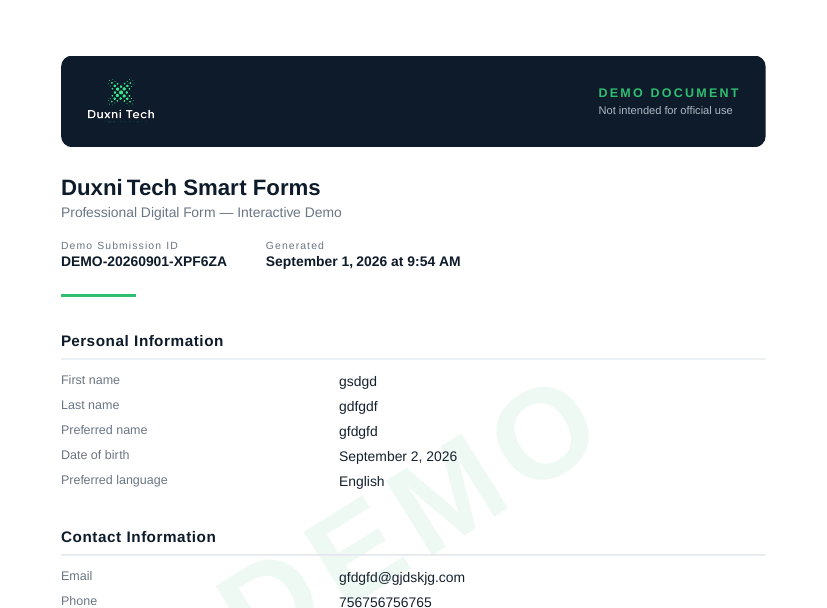The image size is (827, 608).
Task: Click the 'Generated' label
Action: (295, 245)
